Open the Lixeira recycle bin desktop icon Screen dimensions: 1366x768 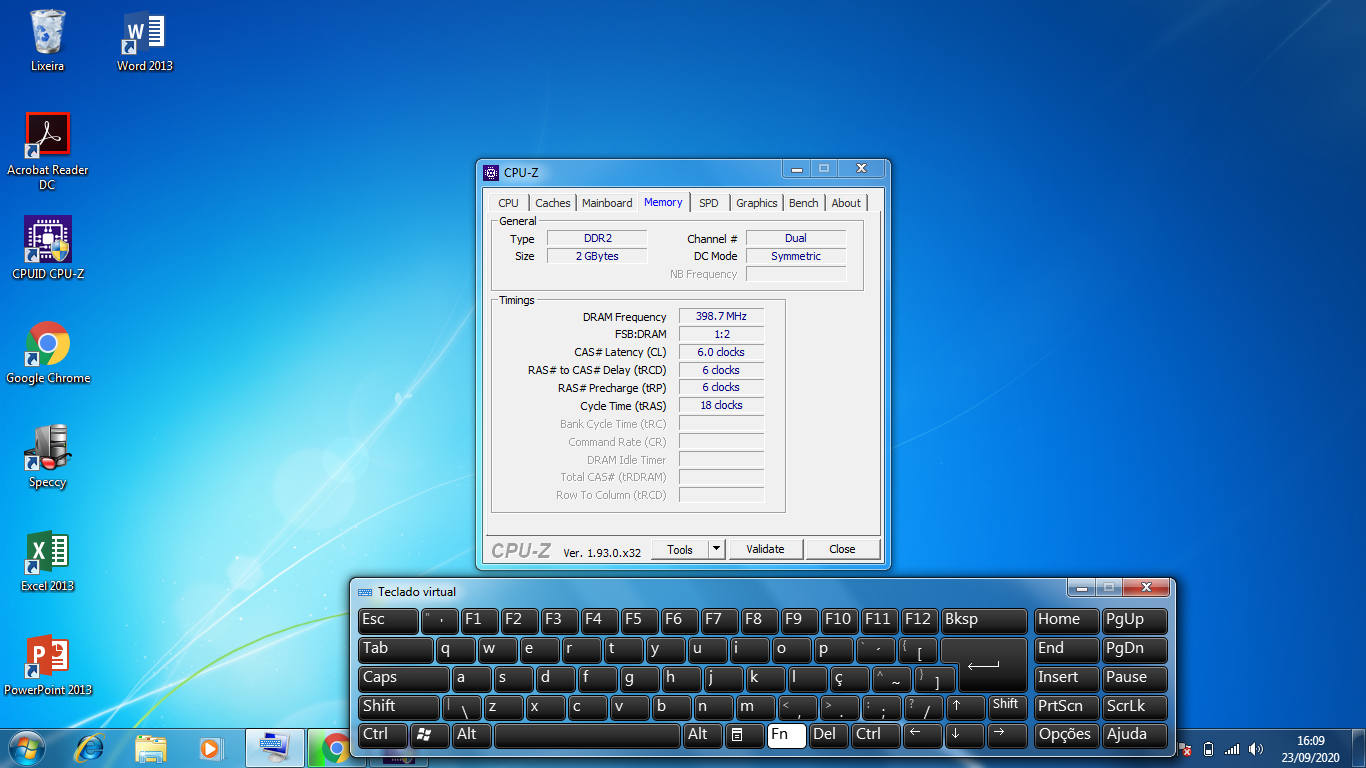click(47, 41)
